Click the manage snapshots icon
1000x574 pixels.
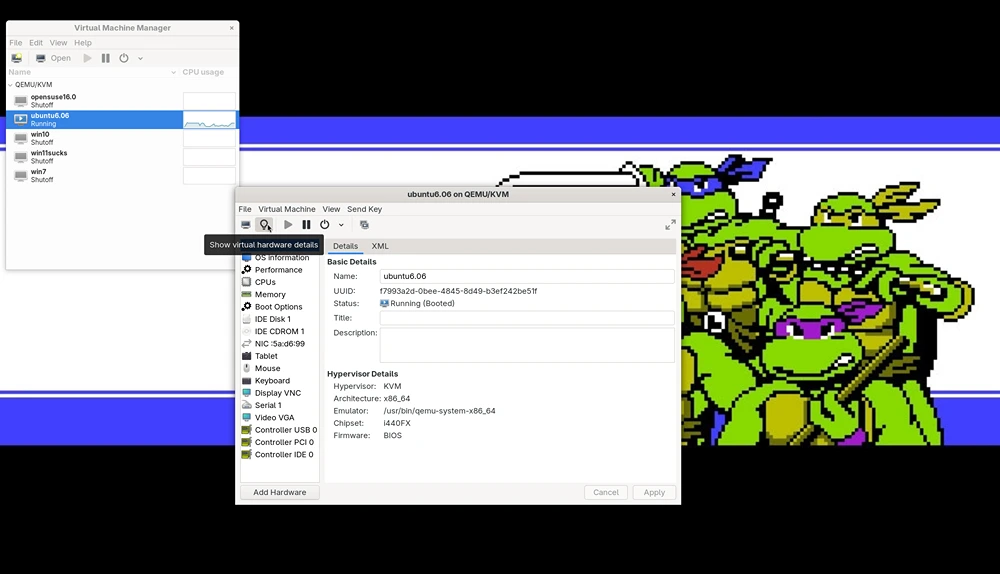[x=364, y=224]
